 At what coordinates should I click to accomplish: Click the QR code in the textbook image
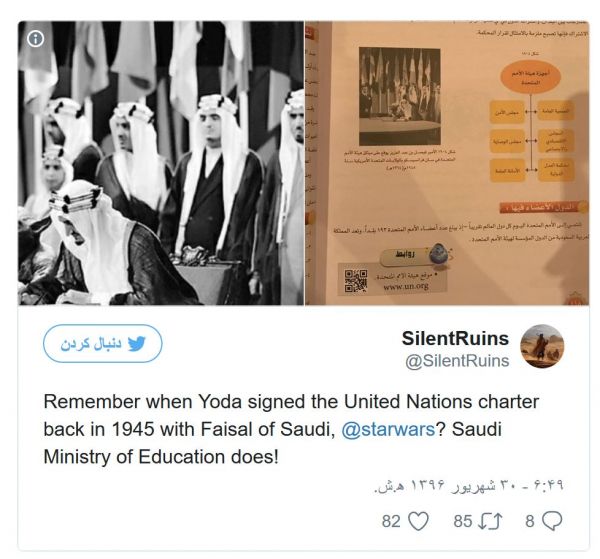[355, 281]
